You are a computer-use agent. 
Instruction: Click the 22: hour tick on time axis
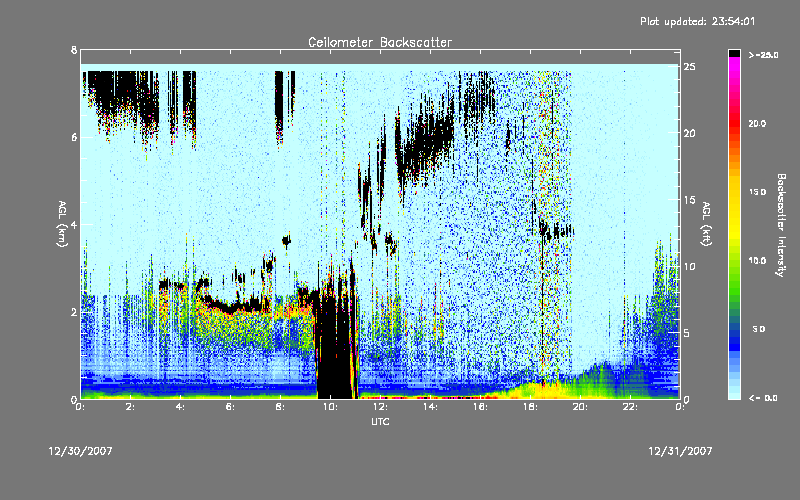pyautogui.click(x=630, y=407)
